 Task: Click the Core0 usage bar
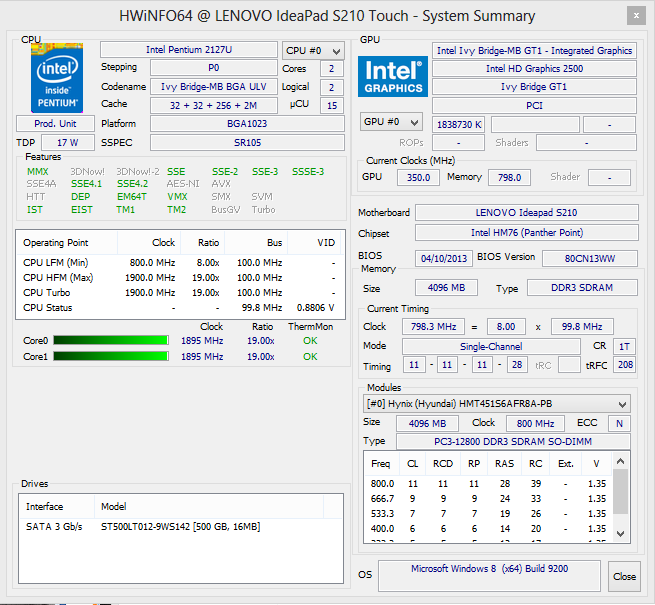click(x=111, y=341)
